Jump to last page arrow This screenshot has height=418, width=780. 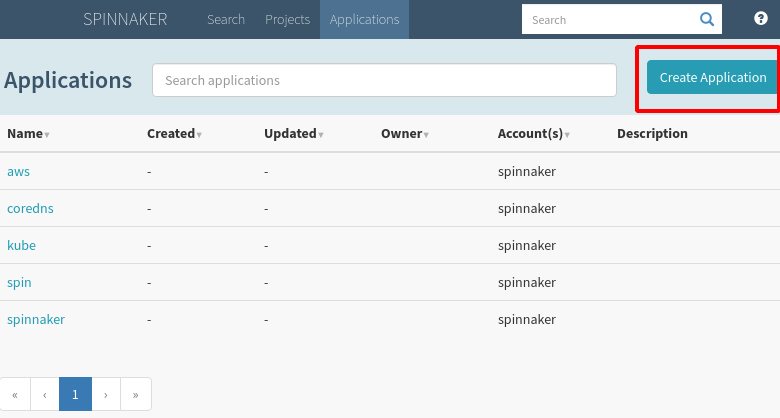136,394
